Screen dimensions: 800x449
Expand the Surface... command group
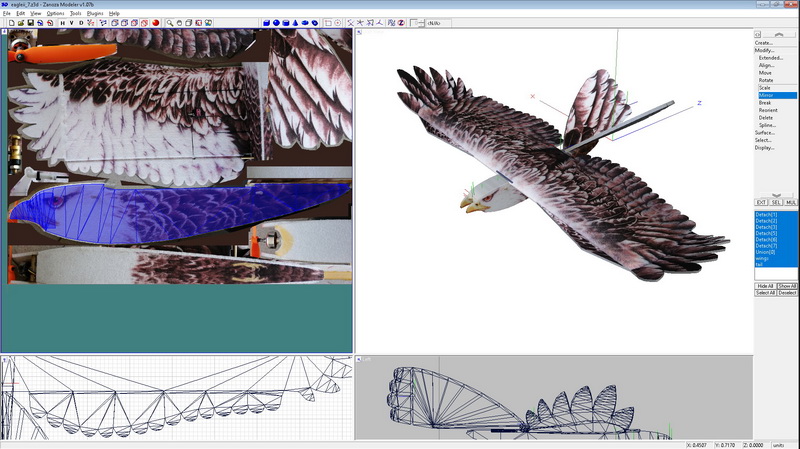(765, 132)
